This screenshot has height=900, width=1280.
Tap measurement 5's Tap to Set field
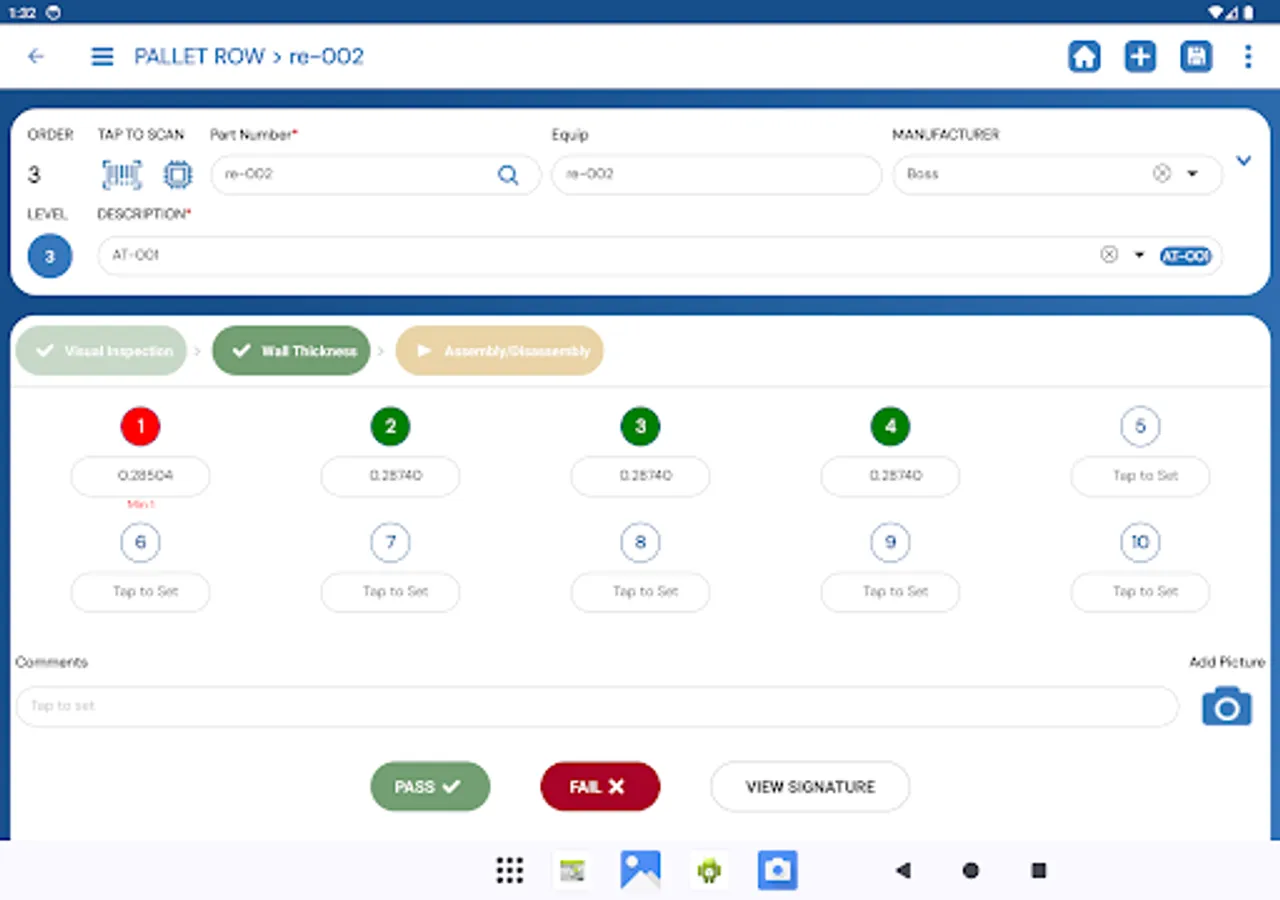click(1140, 476)
